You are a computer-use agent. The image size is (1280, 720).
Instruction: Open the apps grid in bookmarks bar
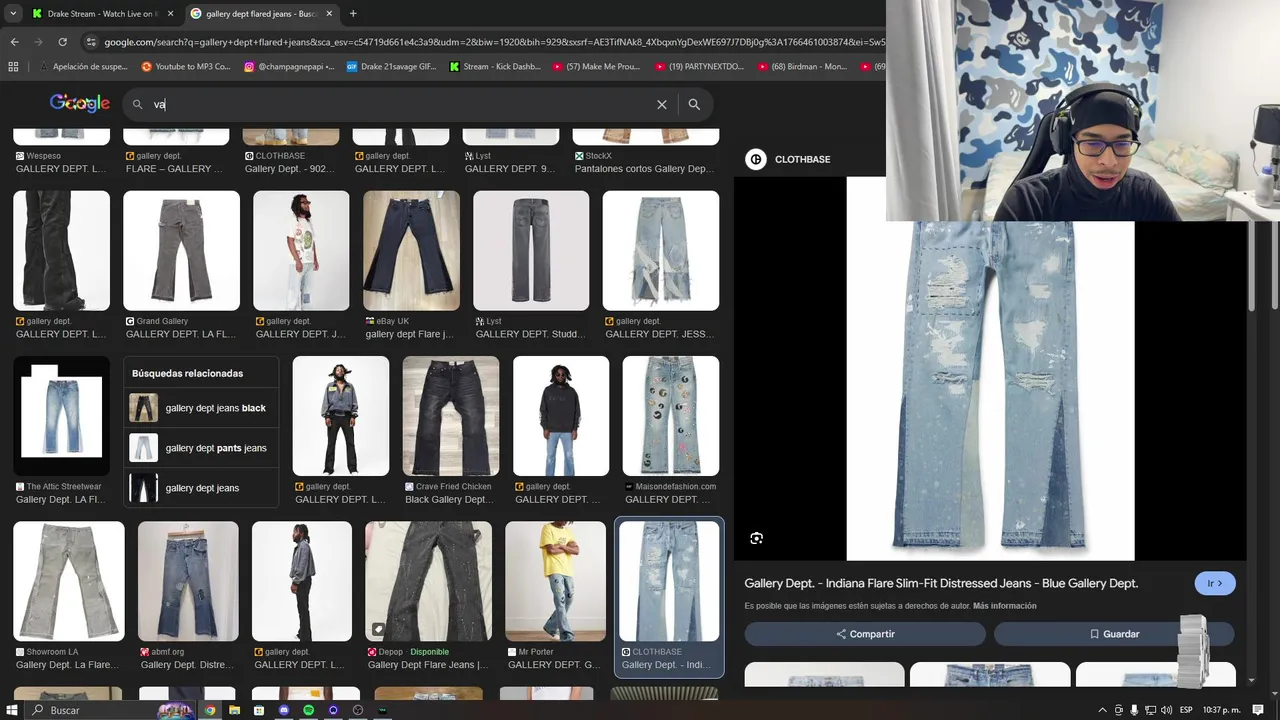pos(13,67)
